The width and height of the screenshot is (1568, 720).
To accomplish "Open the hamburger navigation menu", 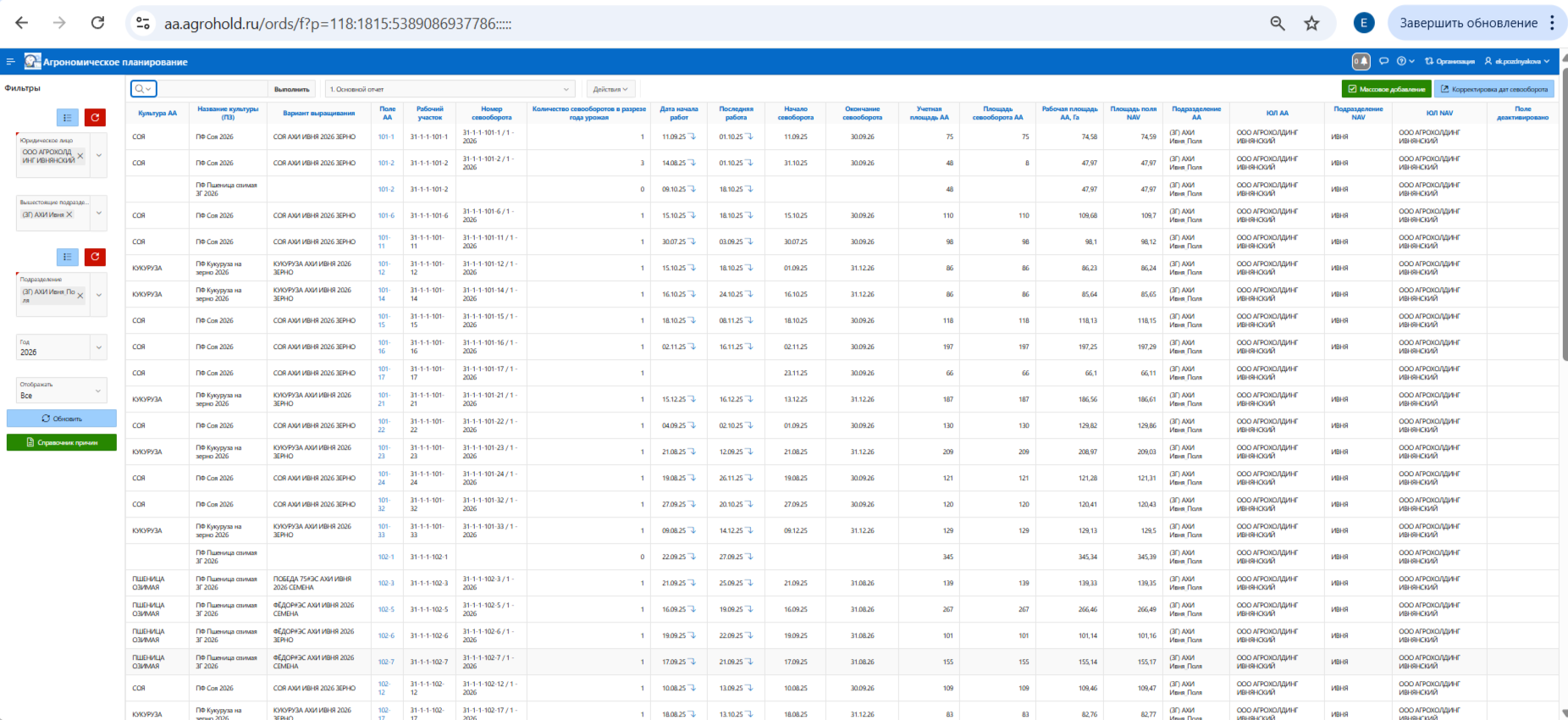I will 10,62.
